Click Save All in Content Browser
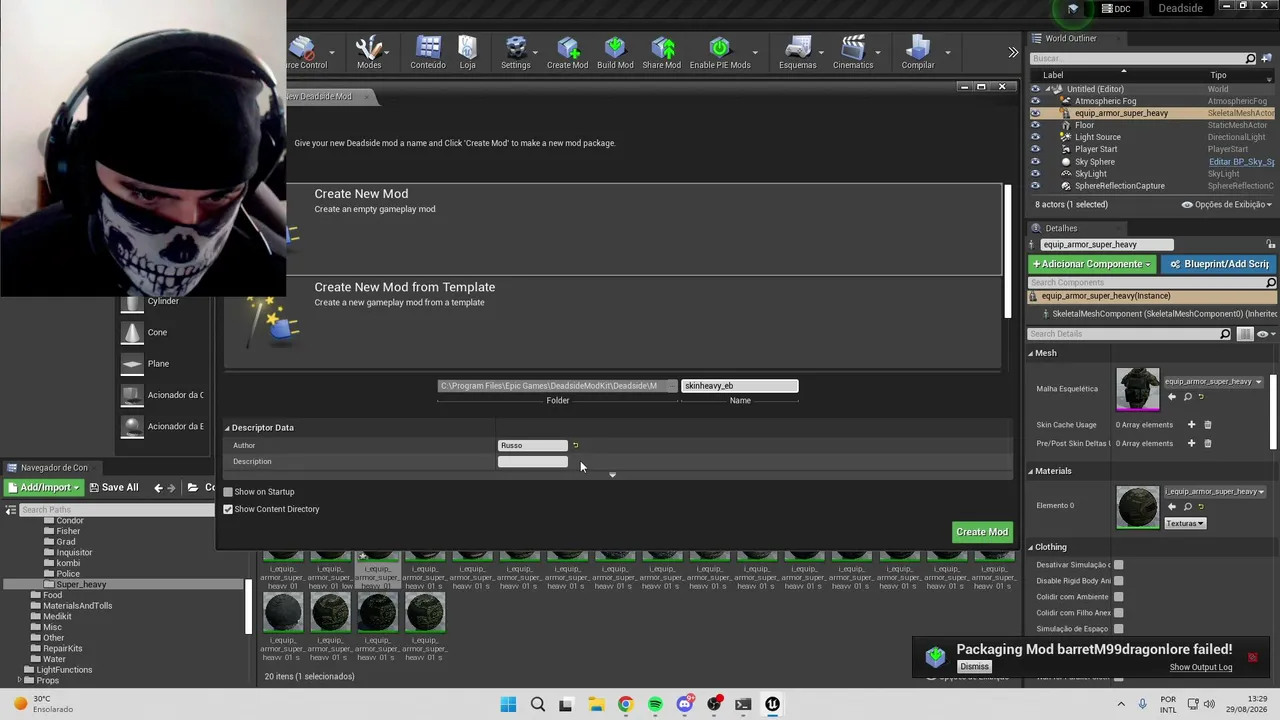The height and width of the screenshot is (720, 1280). point(113,488)
